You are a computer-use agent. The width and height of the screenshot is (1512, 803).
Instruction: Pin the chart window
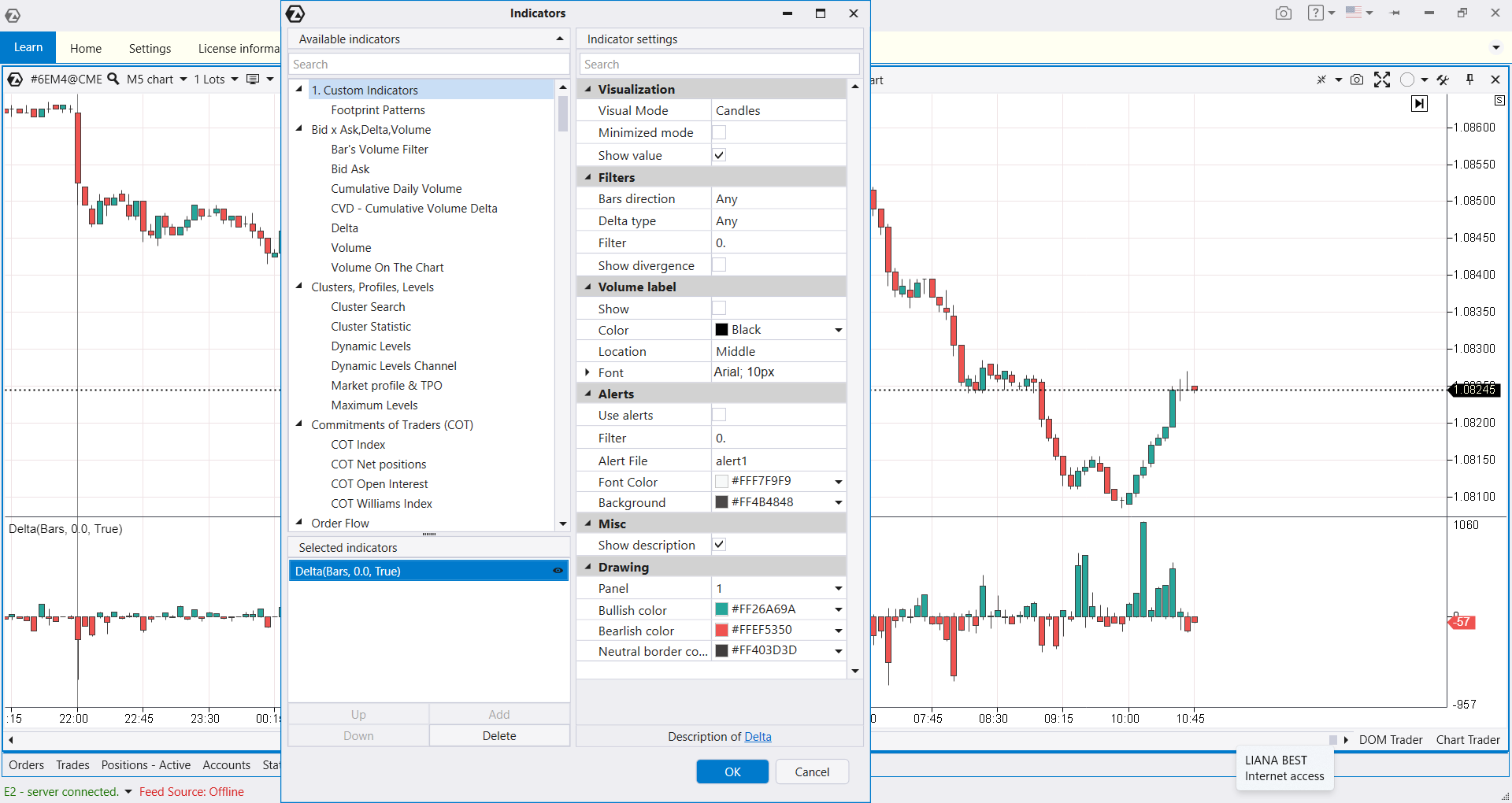point(1469,80)
